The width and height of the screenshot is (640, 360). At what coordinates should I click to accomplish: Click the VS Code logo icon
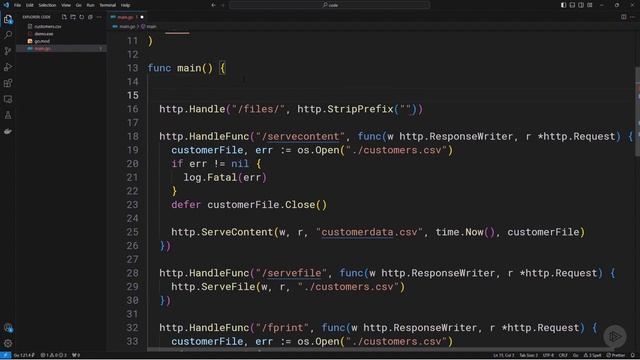point(6,5)
